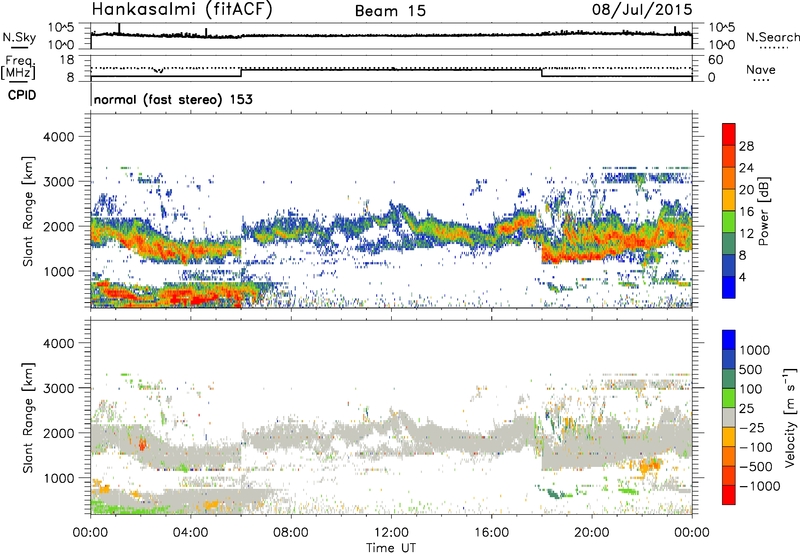Screen dimensions: 800x554
Task: Click the "Velocity [m s-1]" colorbar title
Action: point(790,417)
